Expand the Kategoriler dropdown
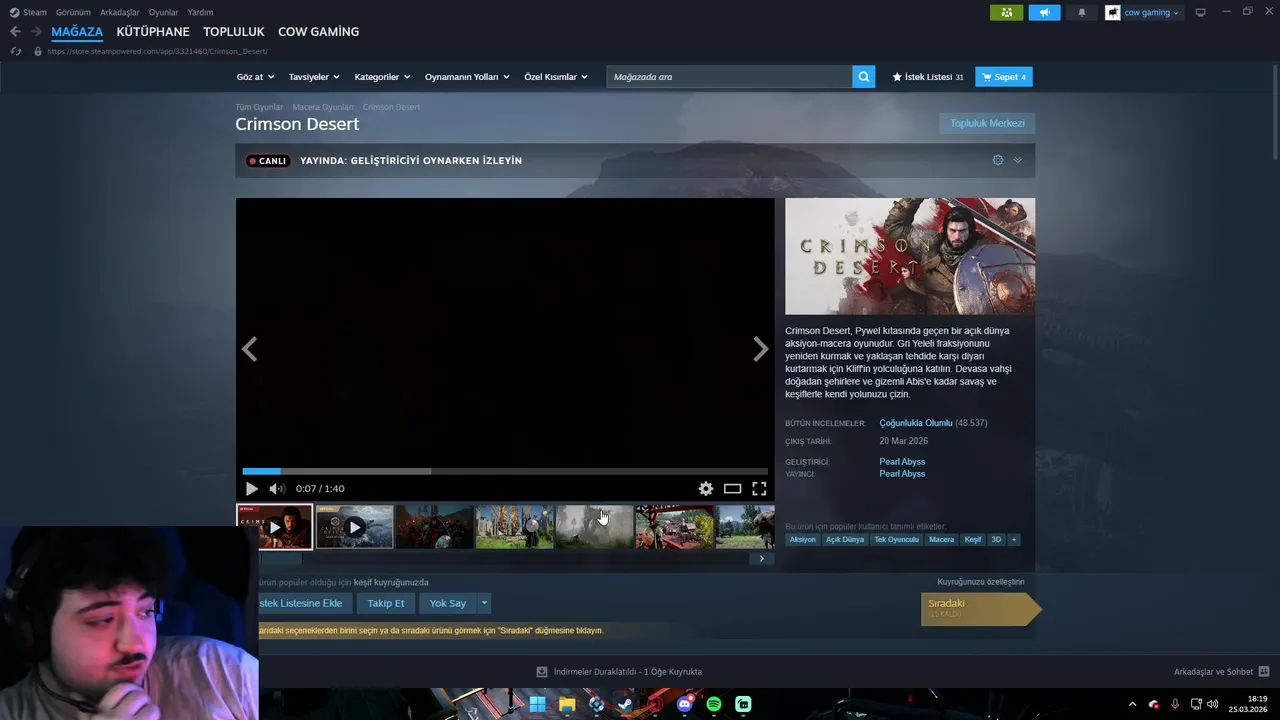 pyautogui.click(x=382, y=77)
